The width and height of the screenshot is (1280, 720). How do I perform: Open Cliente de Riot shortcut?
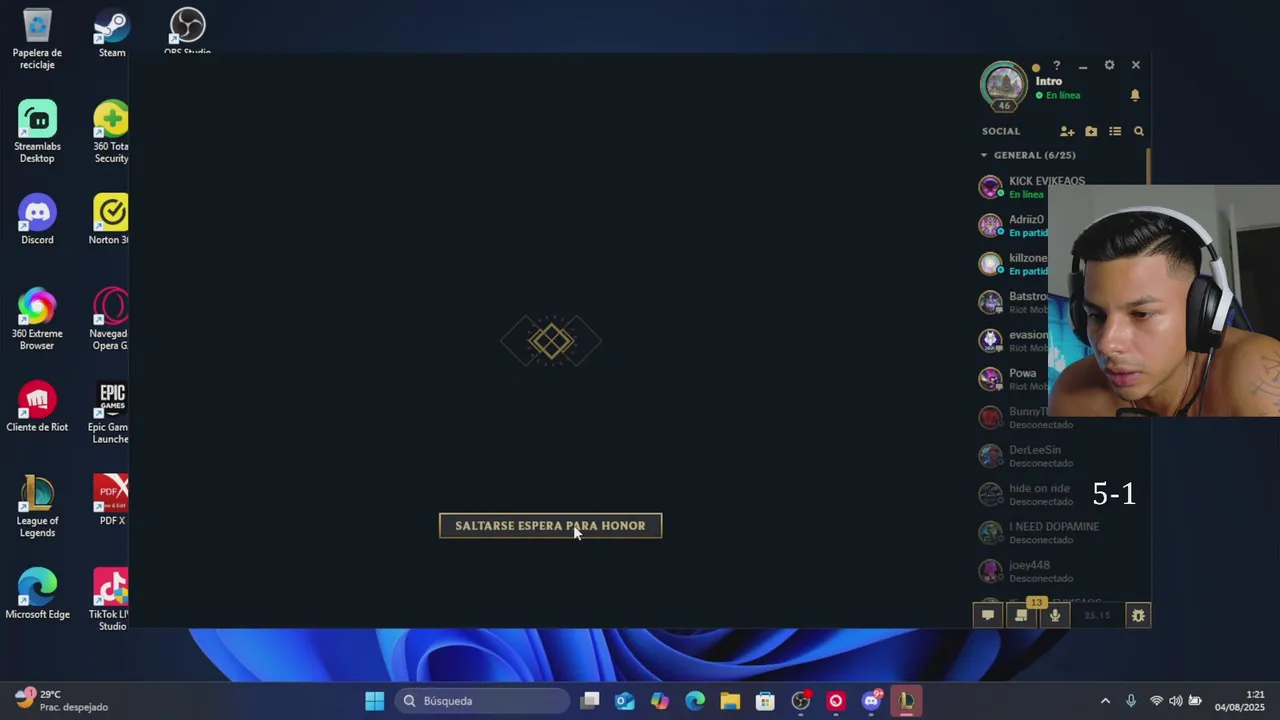click(37, 407)
